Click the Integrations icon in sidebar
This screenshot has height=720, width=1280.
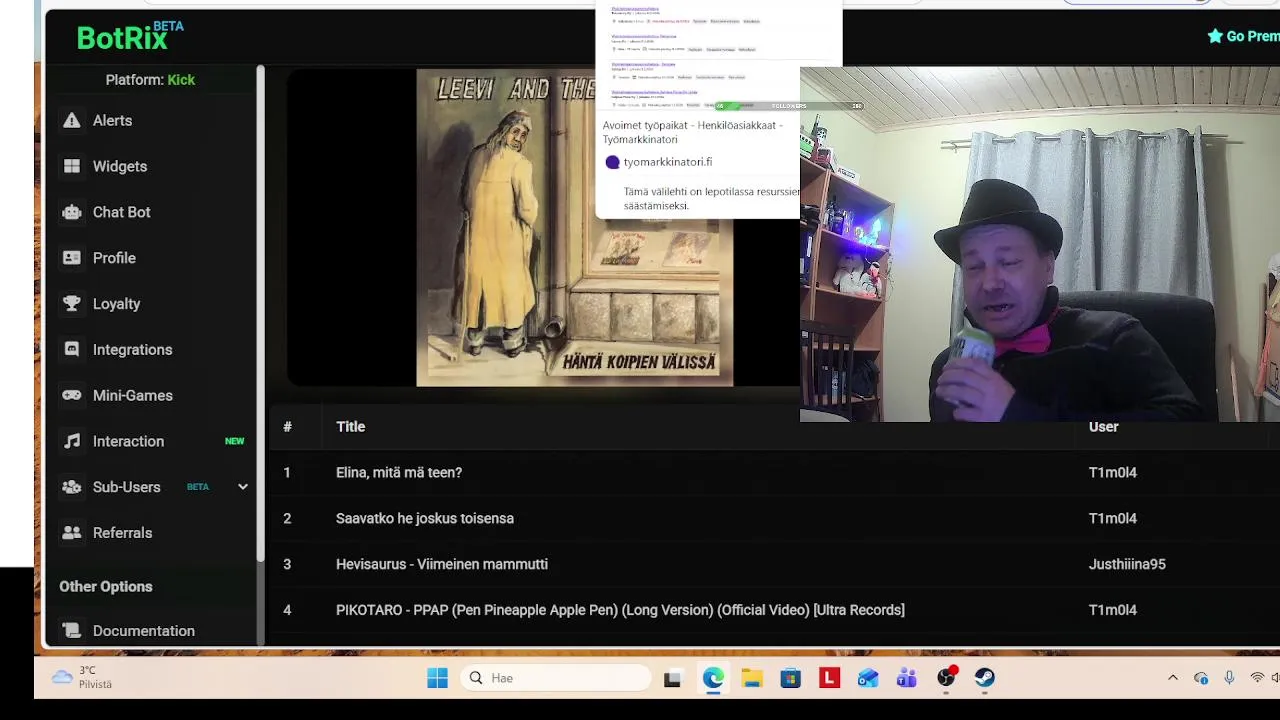point(72,350)
